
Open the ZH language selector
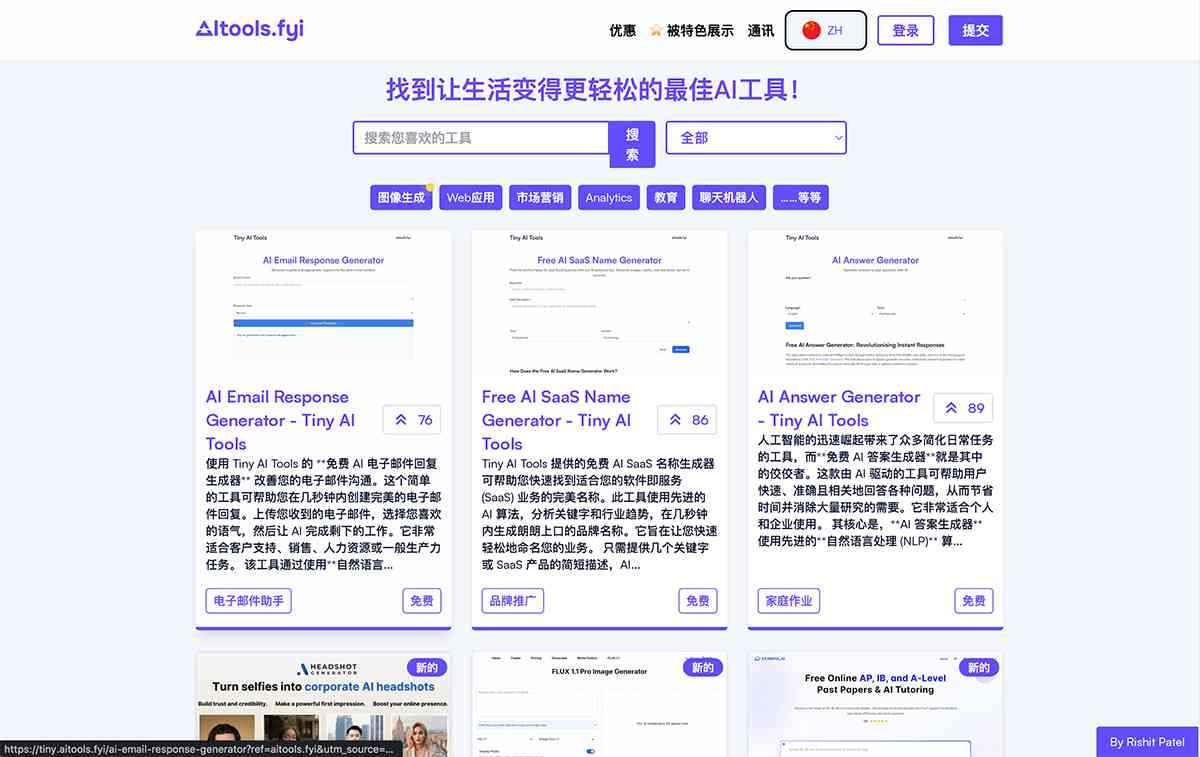tap(826, 30)
